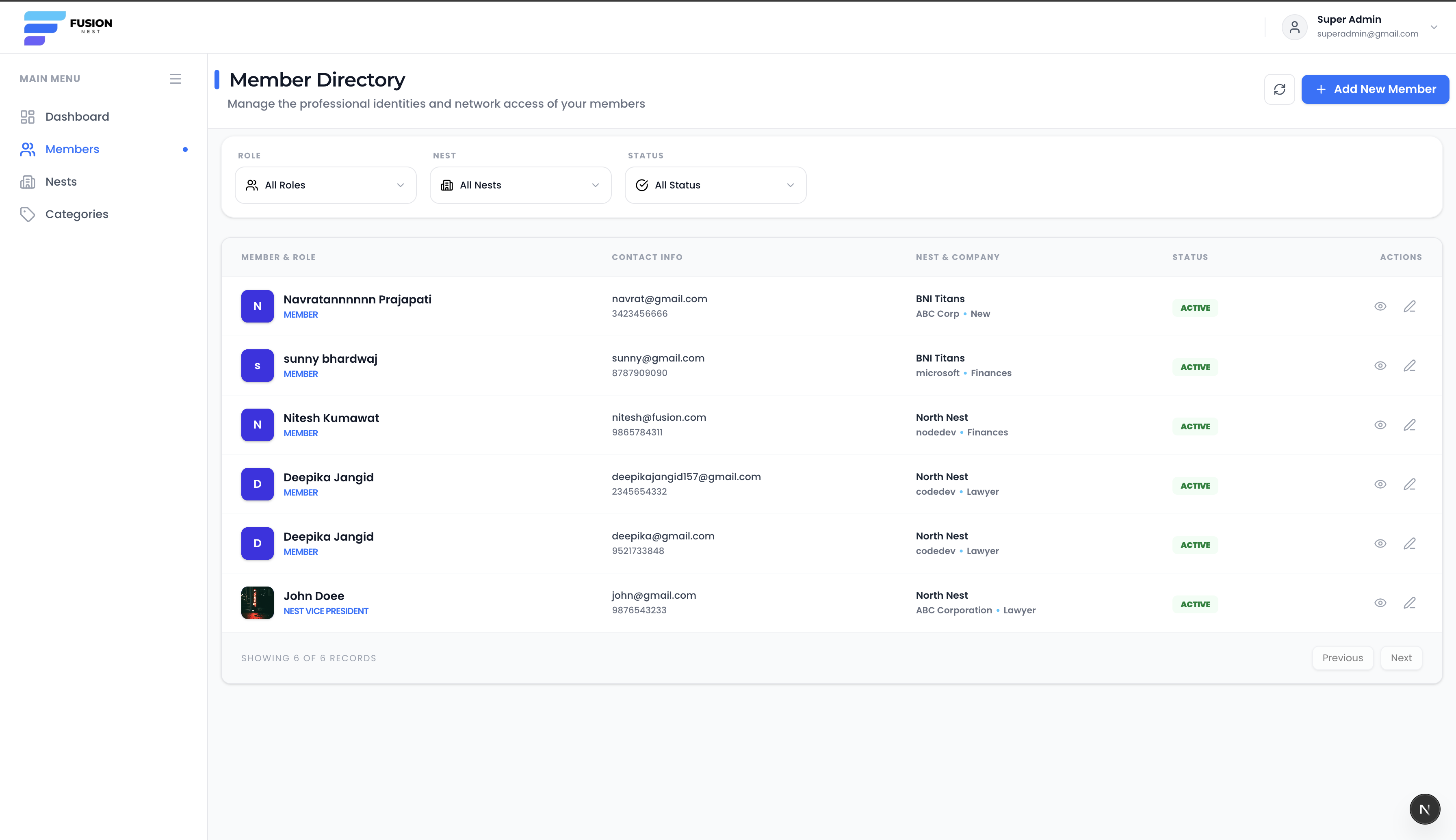This screenshot has width=1456, height=840.
Task: View Navratannnnnn Prajapati via eye icon
Action: 1380,306
